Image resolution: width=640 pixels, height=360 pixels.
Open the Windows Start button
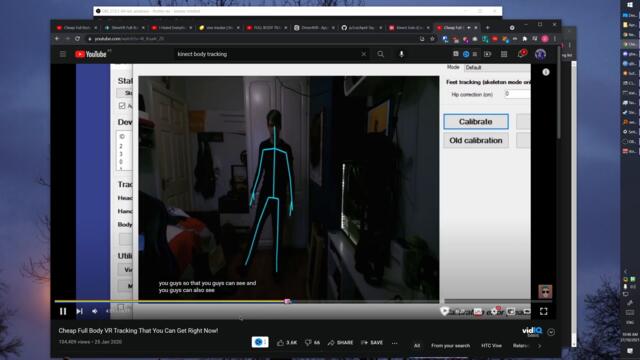pos(630,4)
